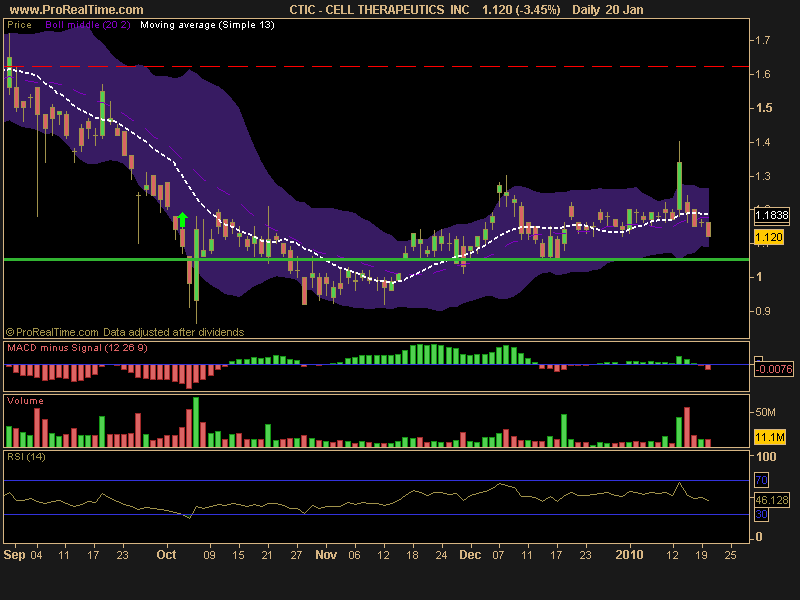
Task: Click the 46.128 RSI value tag
Action: tap(772, 500)
